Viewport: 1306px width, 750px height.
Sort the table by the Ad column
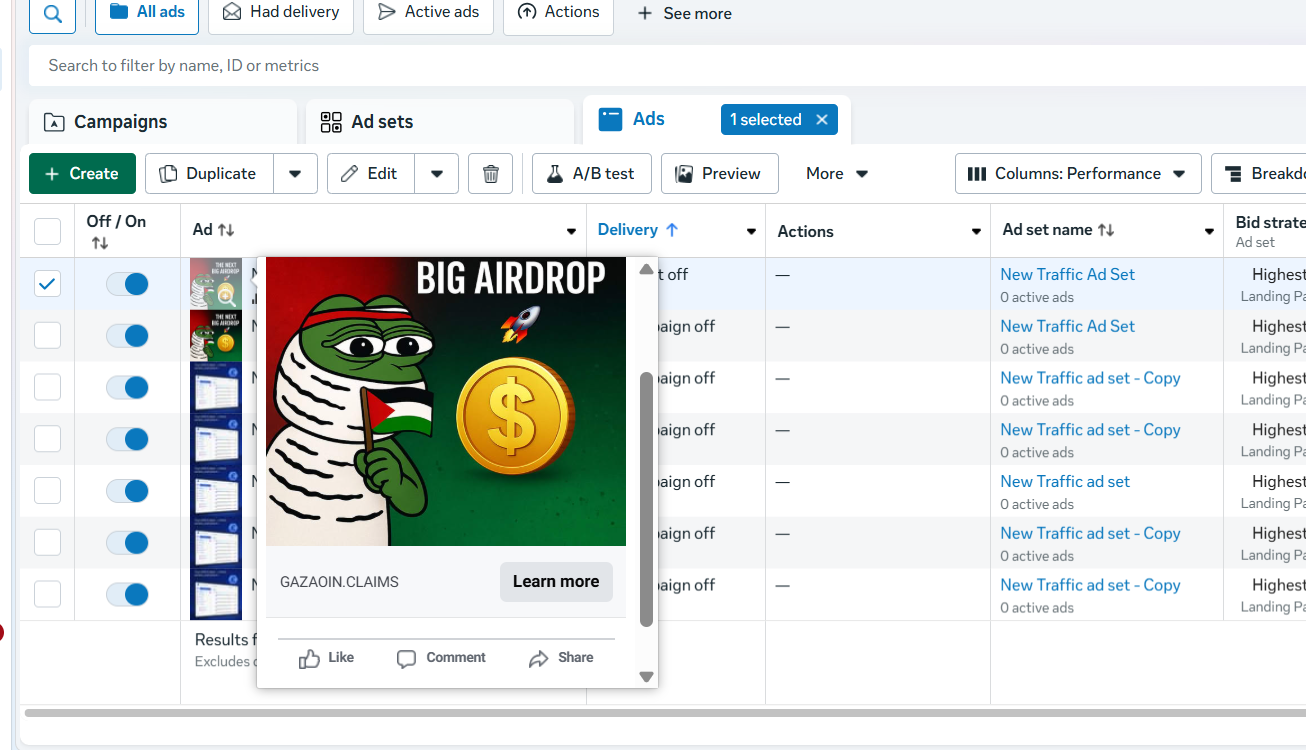tap(226, 230)
